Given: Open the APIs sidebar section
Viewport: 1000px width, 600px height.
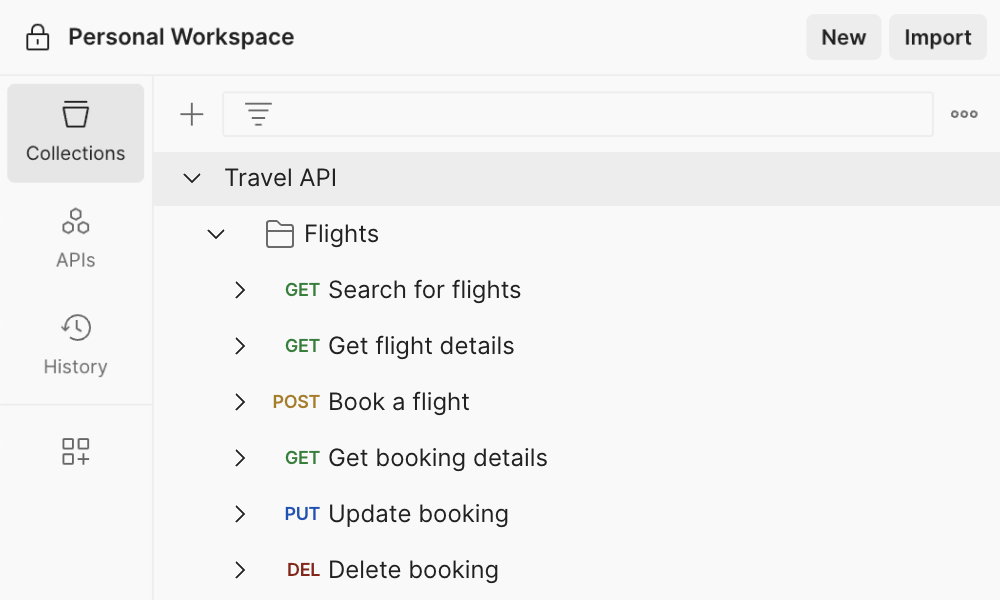Looking at the screenshot, I should click(76, 238).
